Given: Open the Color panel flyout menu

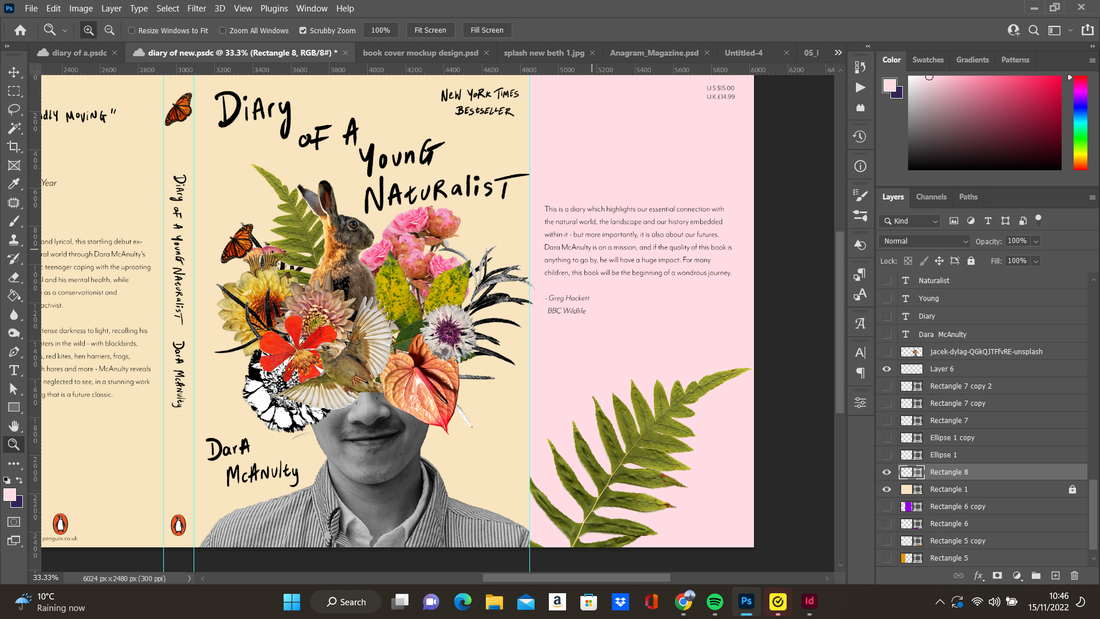Looking at the screenshot, I should tap(1092, 60).
